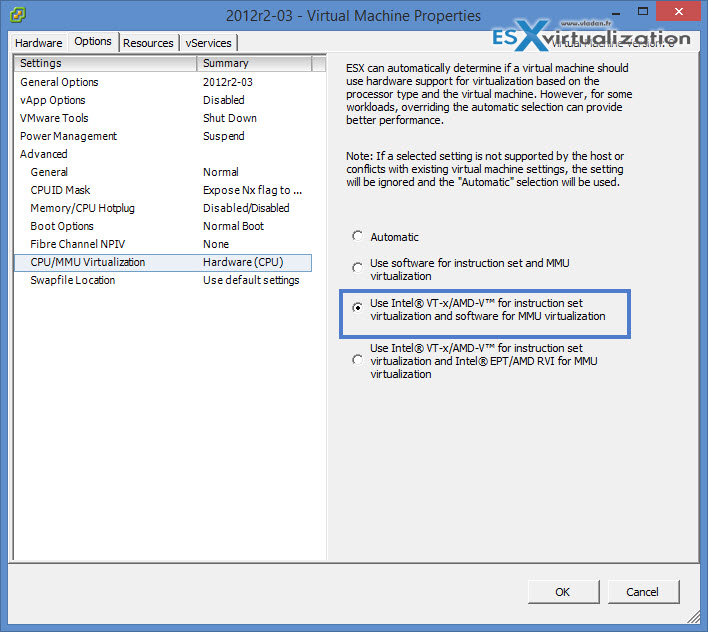Click the window resize grip corner
The height and width of the screenshot is (632, 708).
tap(693, 617)
